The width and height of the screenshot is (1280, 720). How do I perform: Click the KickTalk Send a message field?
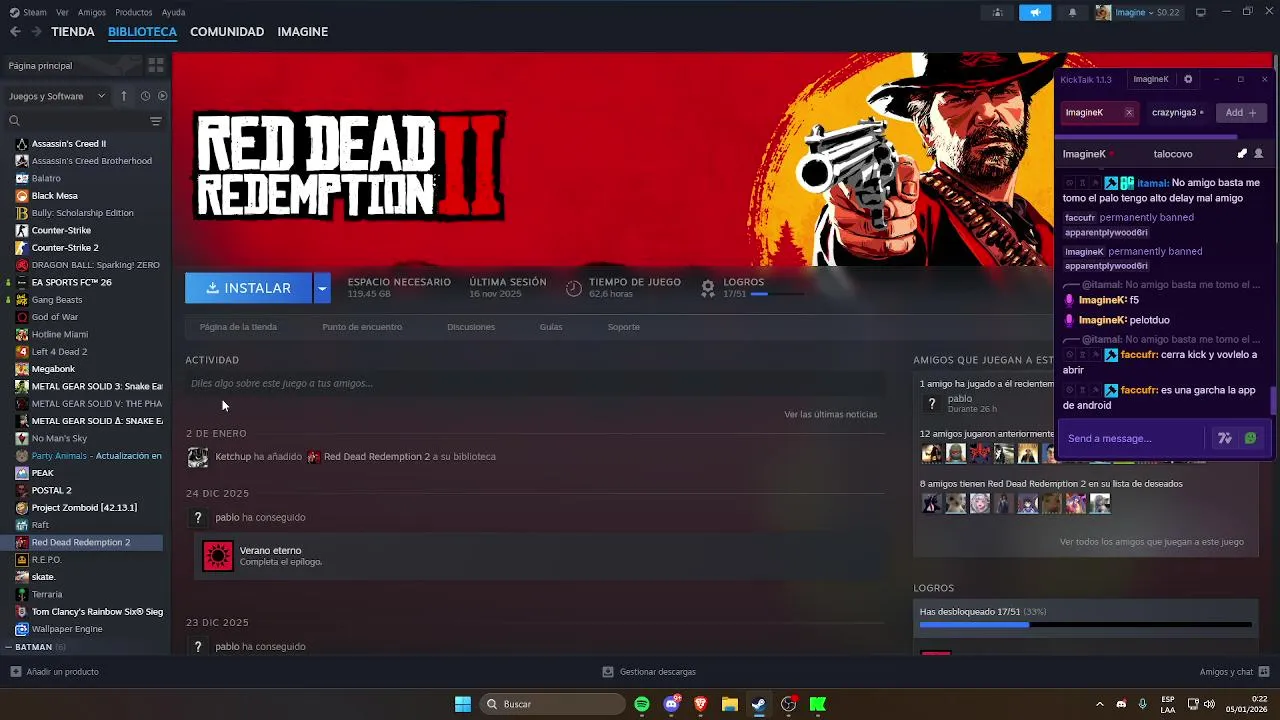(x=1132, y=438)
